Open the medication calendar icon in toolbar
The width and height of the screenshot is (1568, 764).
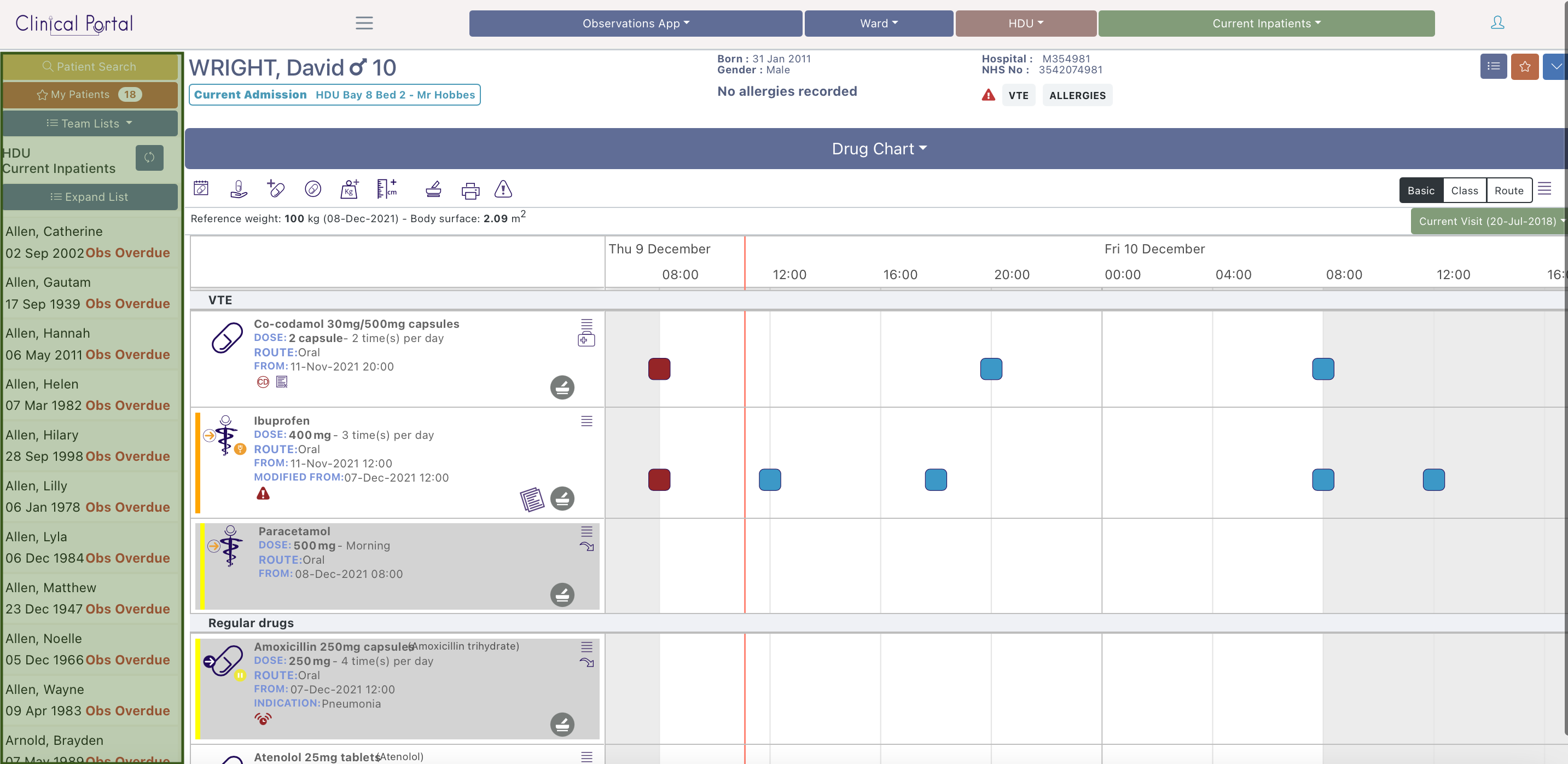tap(201, 189)
